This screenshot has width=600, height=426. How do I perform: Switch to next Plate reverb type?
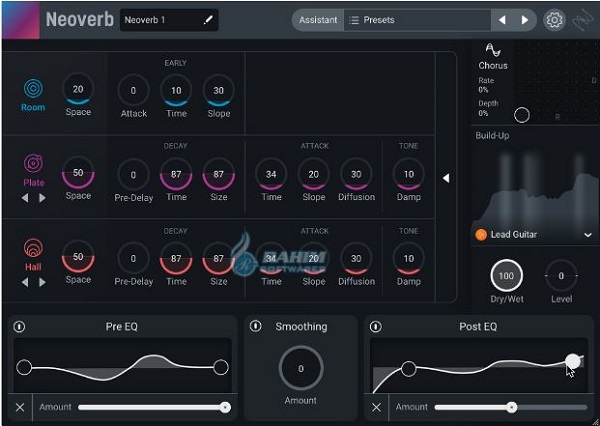point(42,198)
